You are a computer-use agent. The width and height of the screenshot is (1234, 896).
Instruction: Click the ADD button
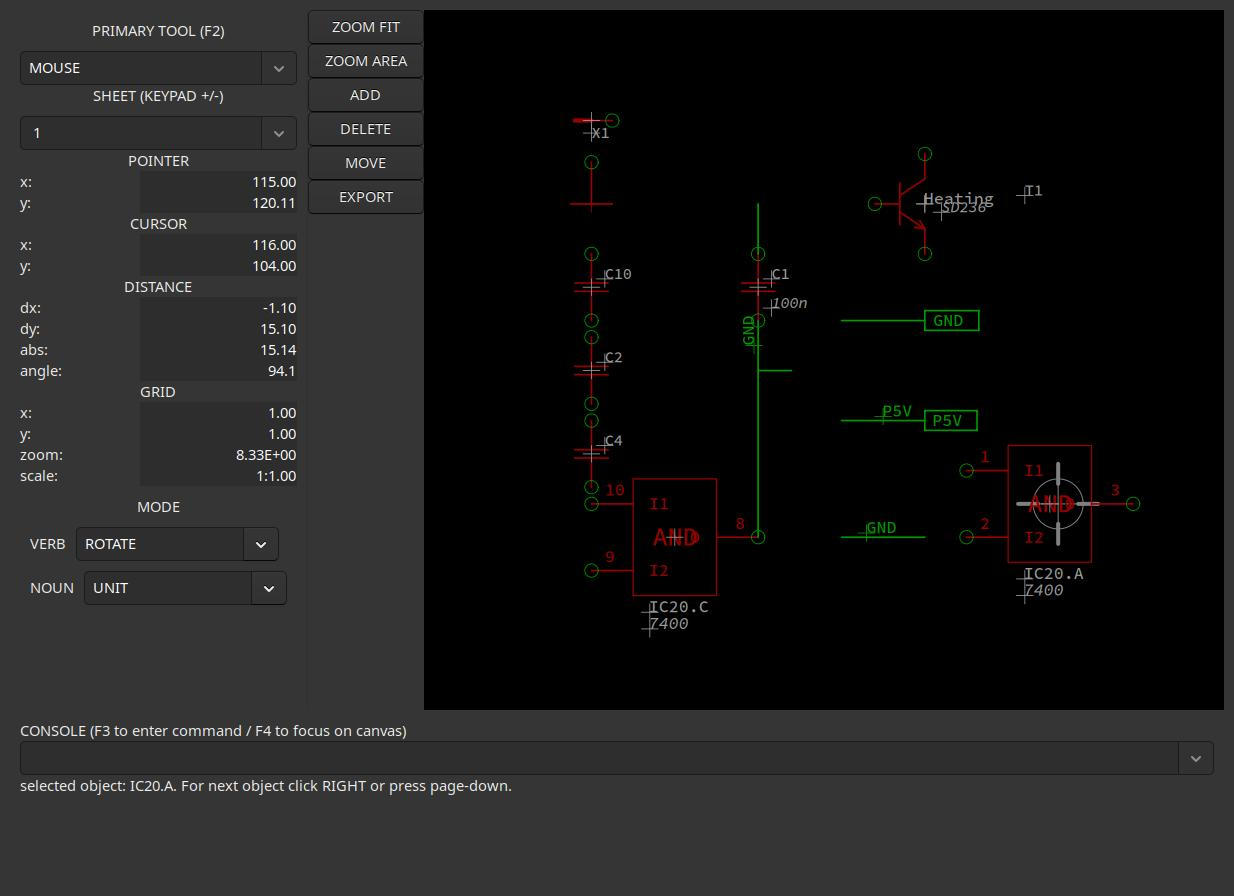point(365,95)
